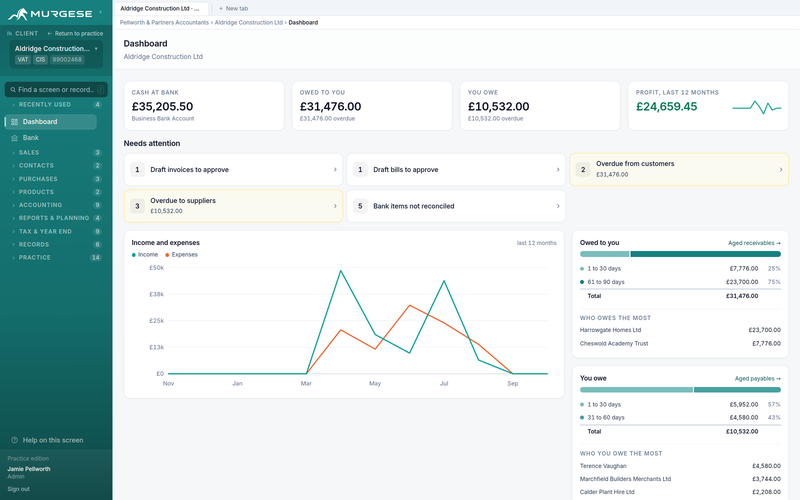
Task: Focus the Find a screen or record field
Action: pos(56,90)
